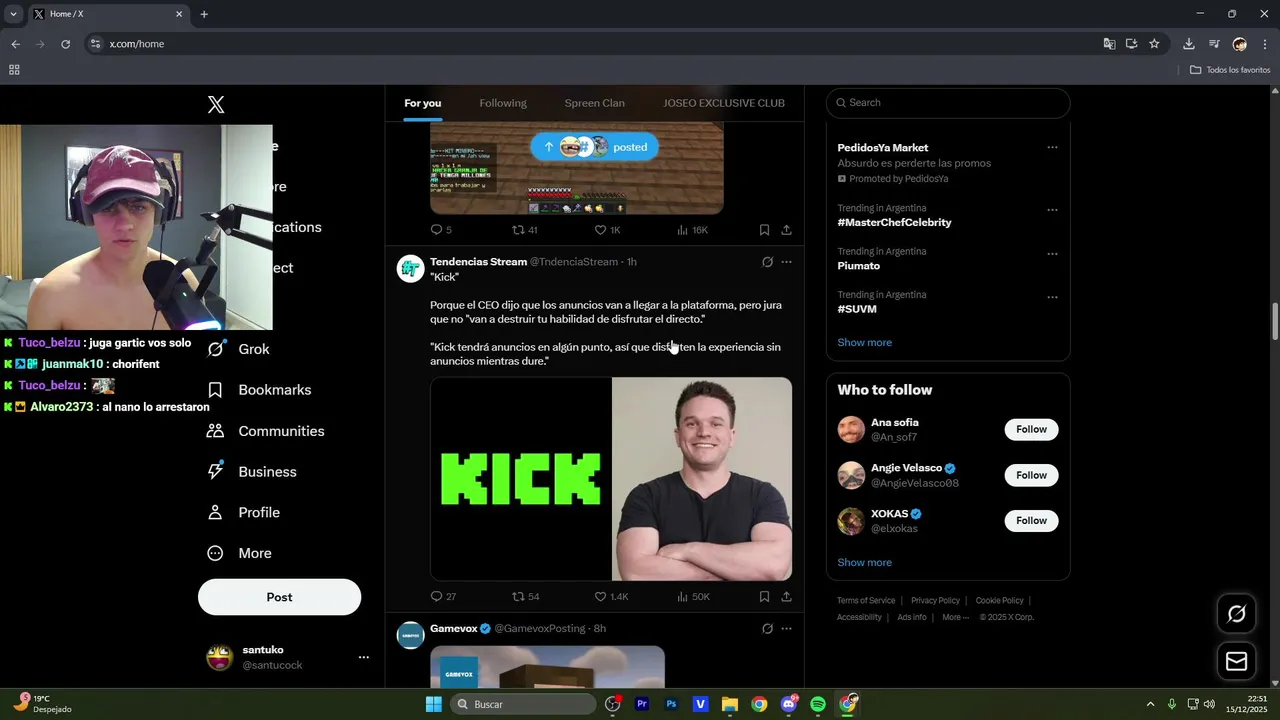Repost the post with 41 reposts
The height and width of the screenshot is (720, 1280).
[x=525, y=230]
